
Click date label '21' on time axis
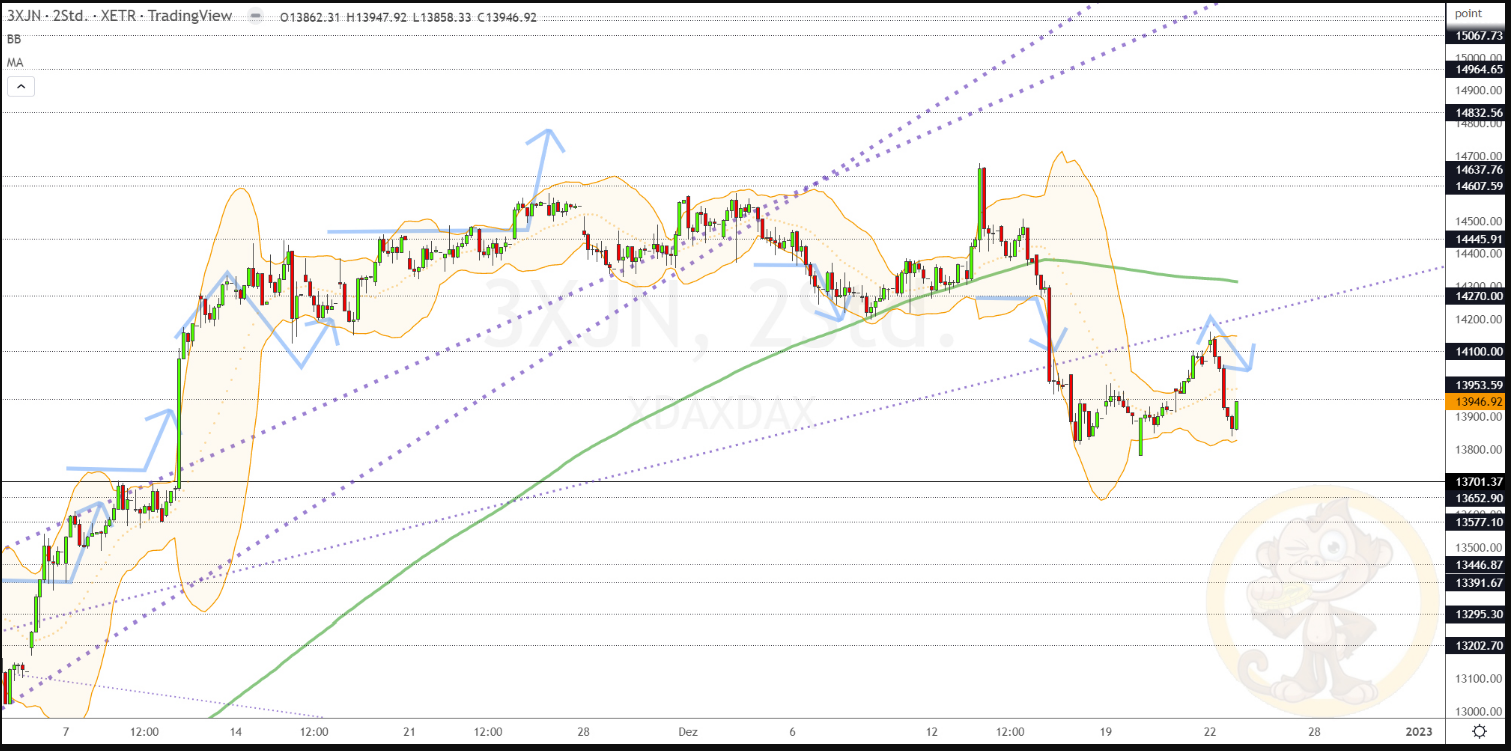click(409, 732)
